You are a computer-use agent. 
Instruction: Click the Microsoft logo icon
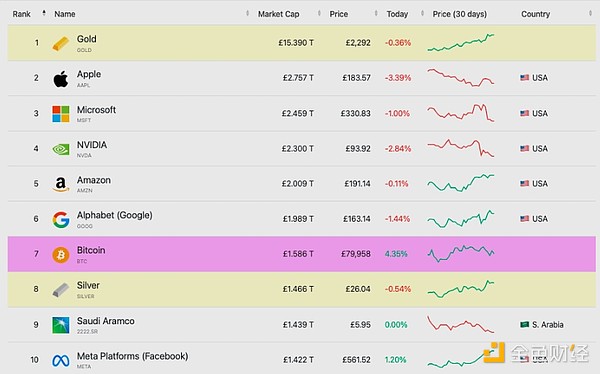pyautogui.click(x=61, y=114)
